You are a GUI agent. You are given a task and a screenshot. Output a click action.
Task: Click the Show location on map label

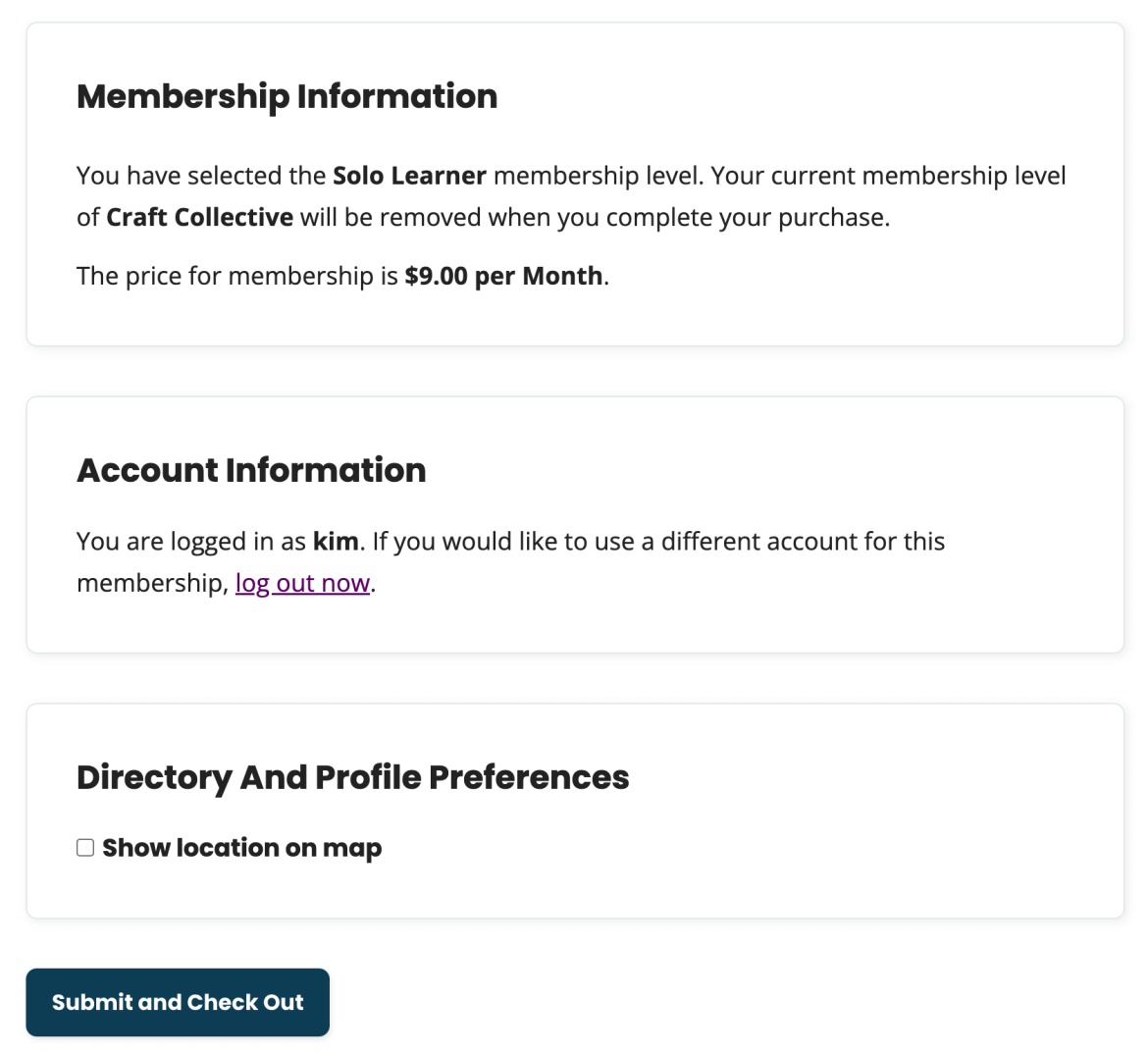[x=241, y=847]
